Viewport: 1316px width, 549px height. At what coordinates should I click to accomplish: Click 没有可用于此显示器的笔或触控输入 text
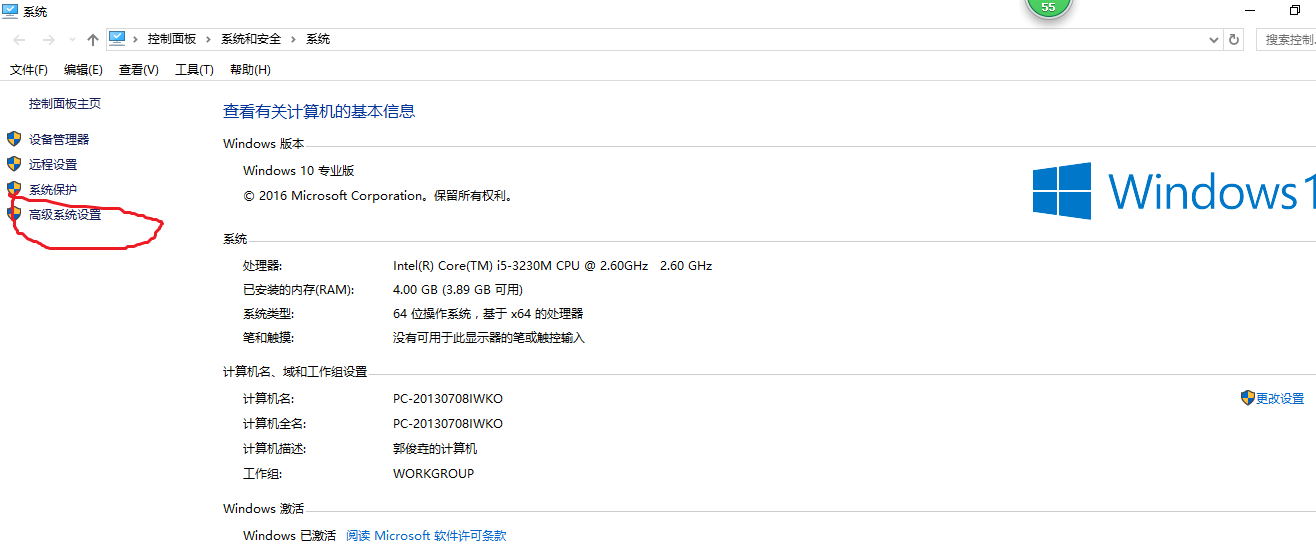click(489, 337)
